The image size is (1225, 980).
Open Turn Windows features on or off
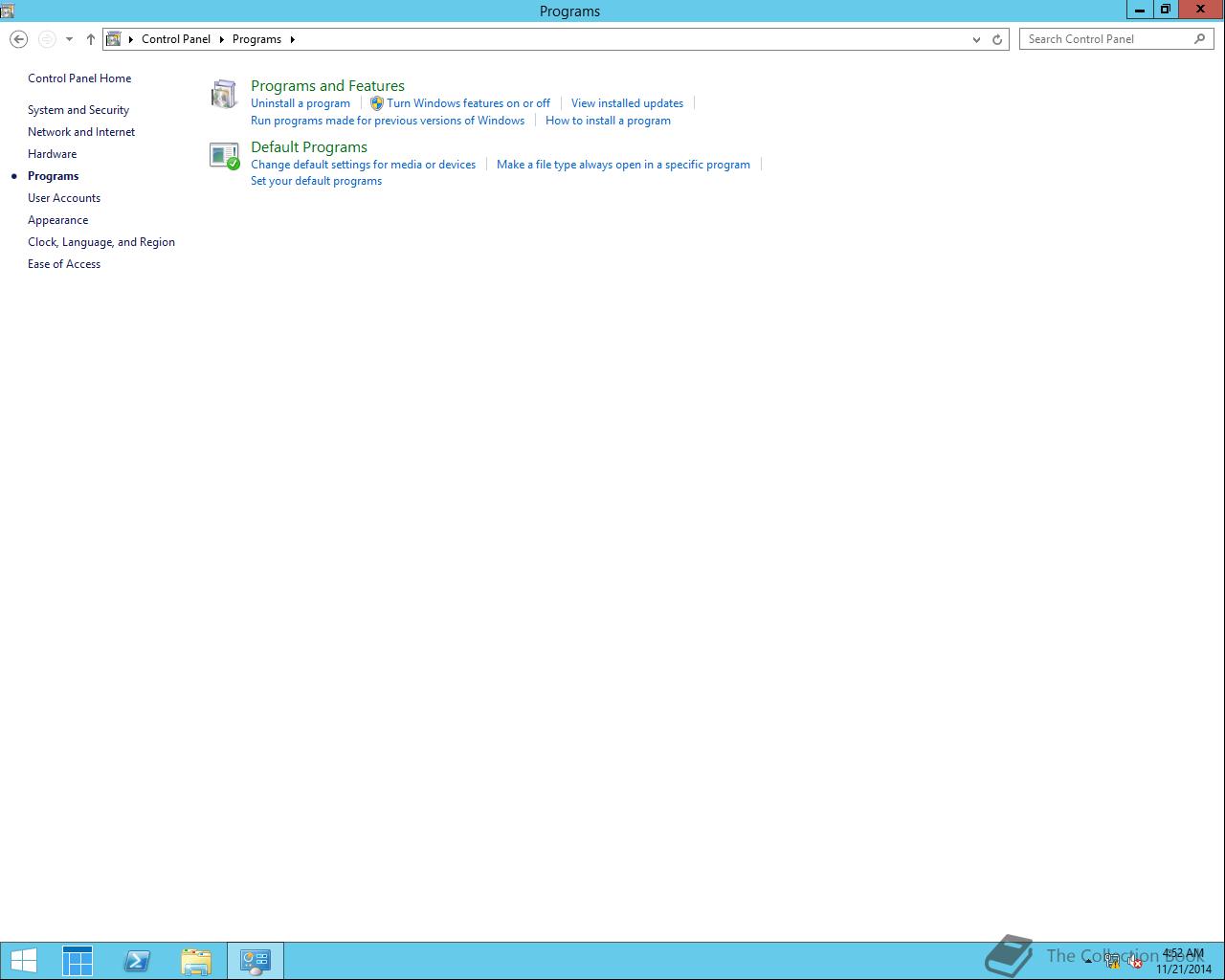click(468, 103)
